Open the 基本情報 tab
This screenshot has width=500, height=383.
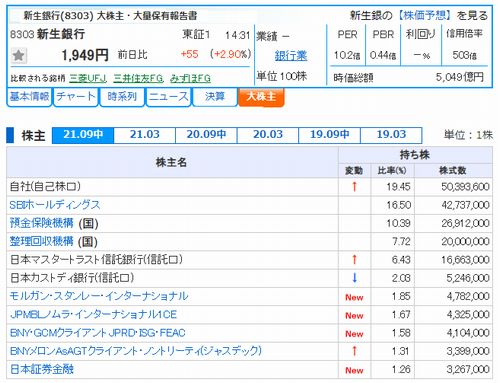[29, 97]
